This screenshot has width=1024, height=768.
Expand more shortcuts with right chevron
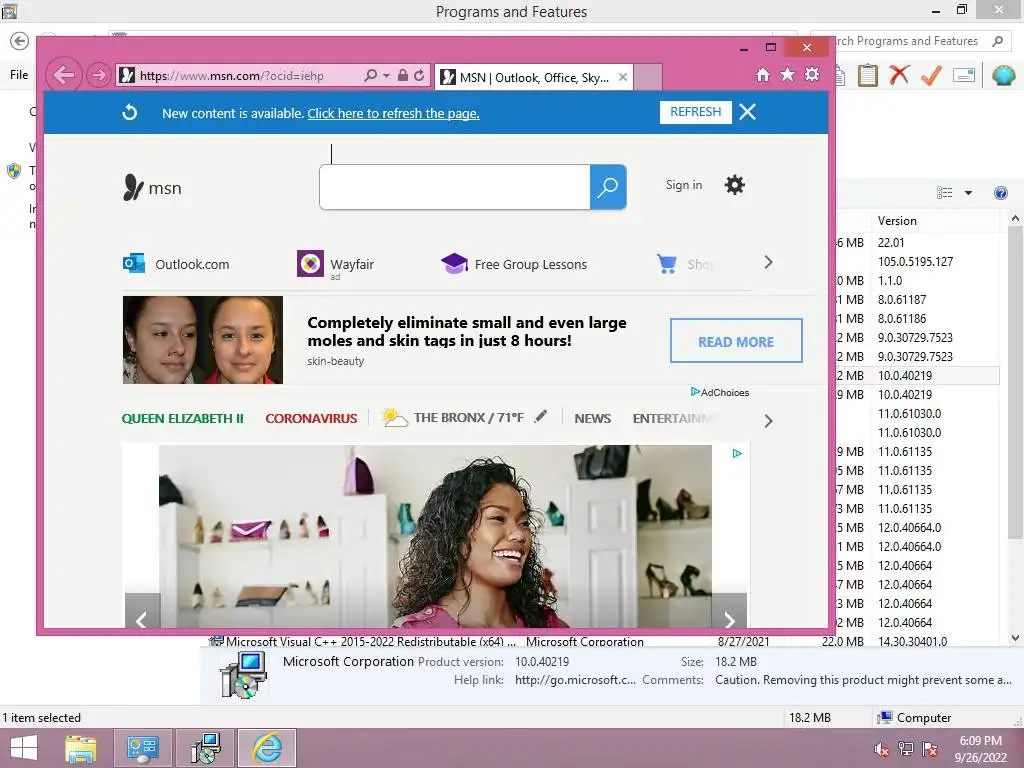click(769, 262)
